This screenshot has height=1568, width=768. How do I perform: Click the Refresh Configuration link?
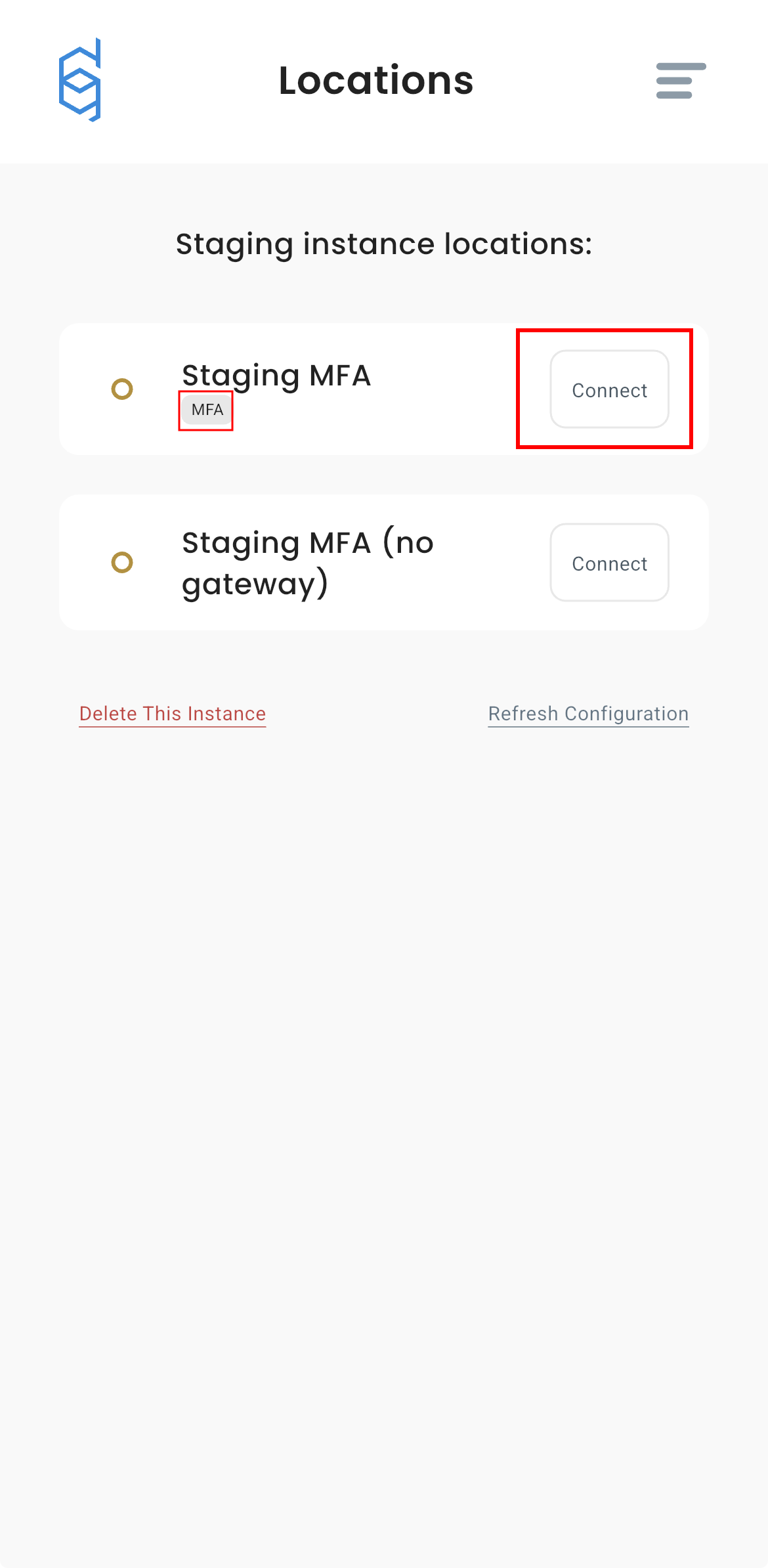[588, 714]
